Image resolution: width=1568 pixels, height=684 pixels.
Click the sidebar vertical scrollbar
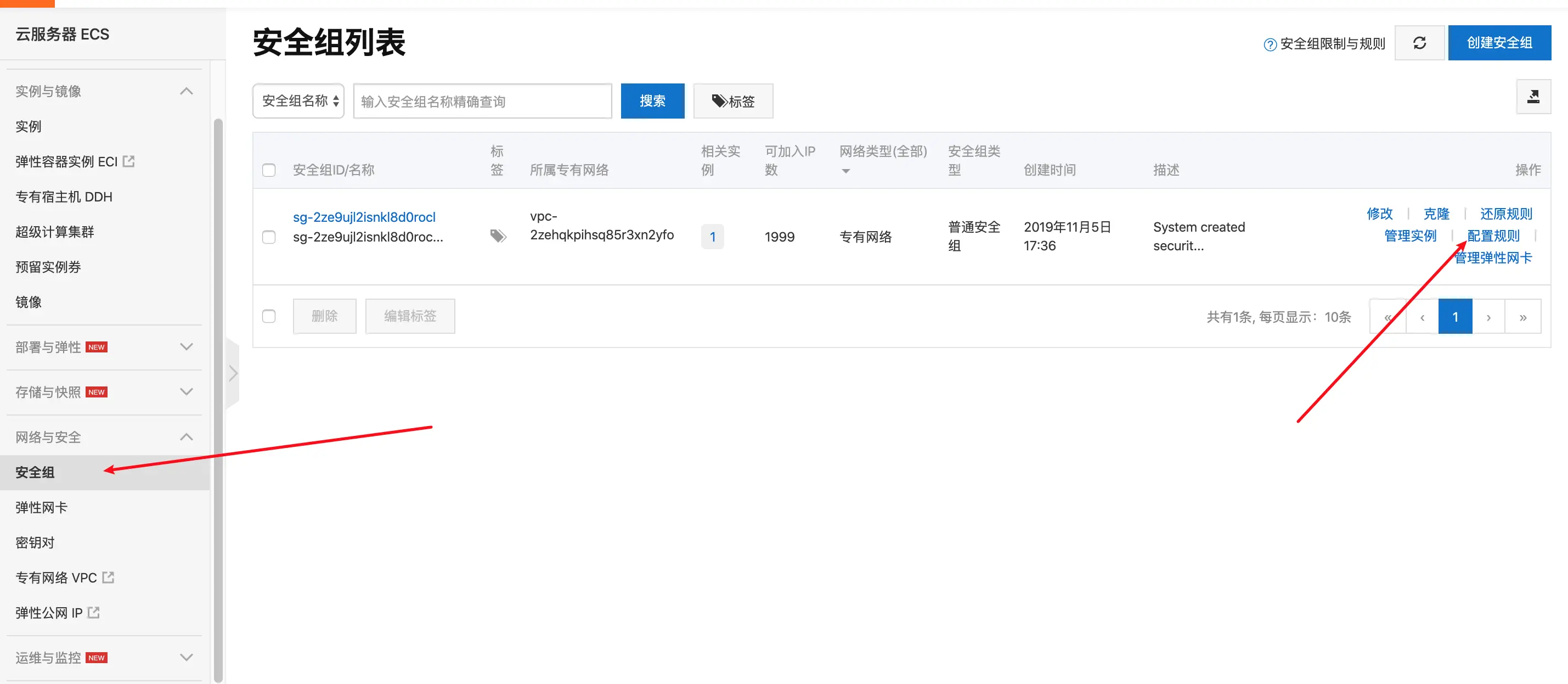click(x=218, y=396)
